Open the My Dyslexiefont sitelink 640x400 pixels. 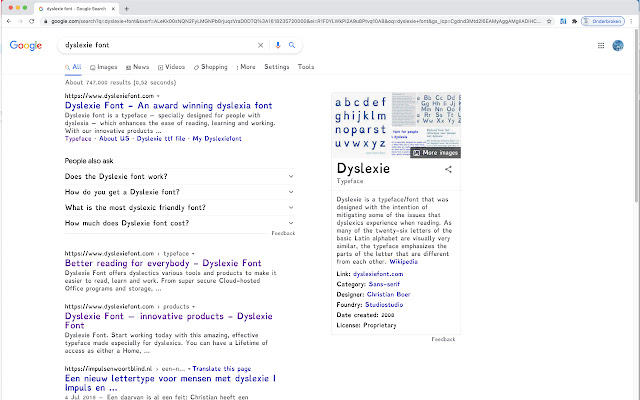point(217,139)
